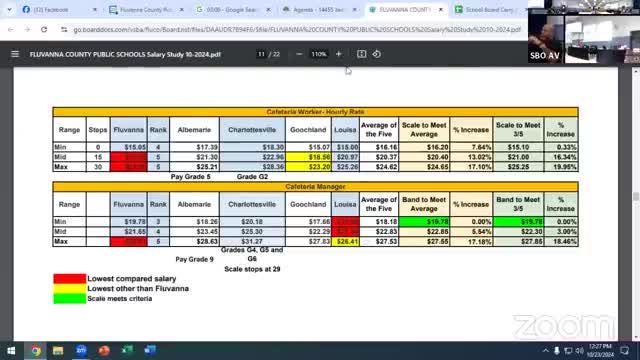Click the 'Lowest compared salary' legend text
Image resolution: width=640 pixels, height=360 pixels.
pos(131,279)
